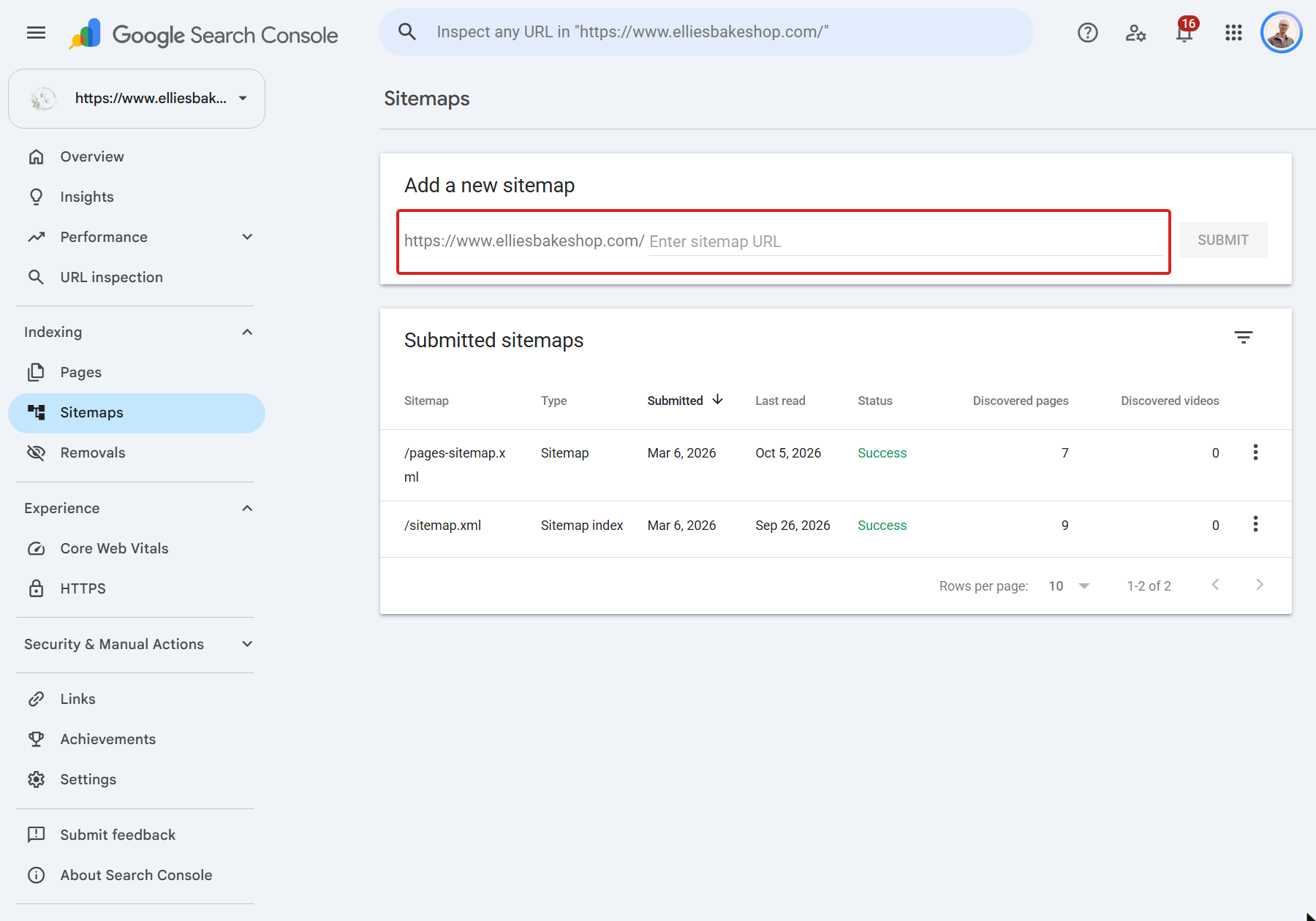Click the Status column header
The width and height of the screenshot is (1316, 921).
point(875,401)
